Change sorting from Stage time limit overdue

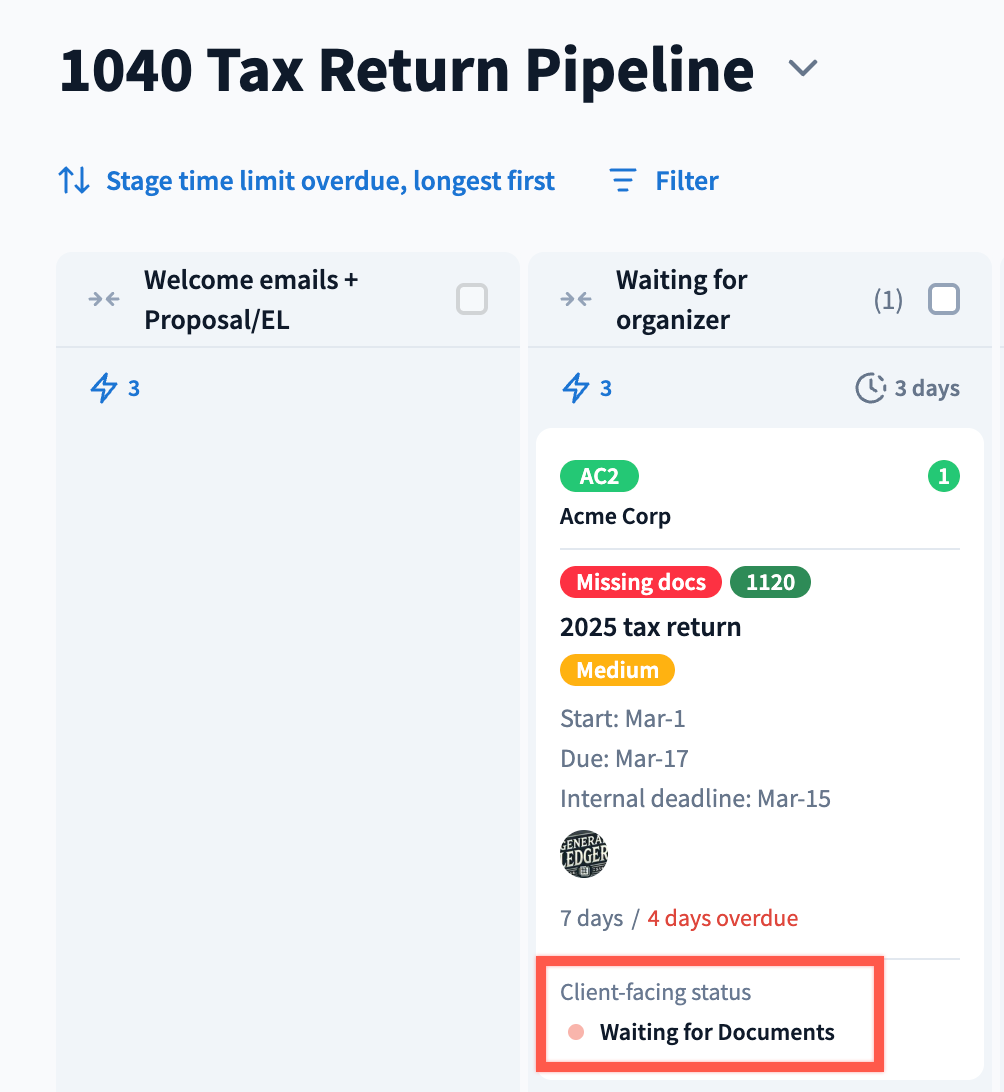330,181
